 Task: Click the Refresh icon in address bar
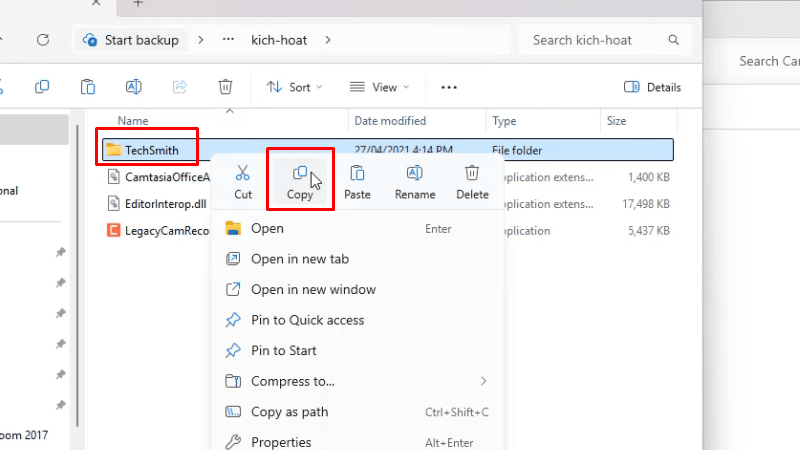[43, 40]
